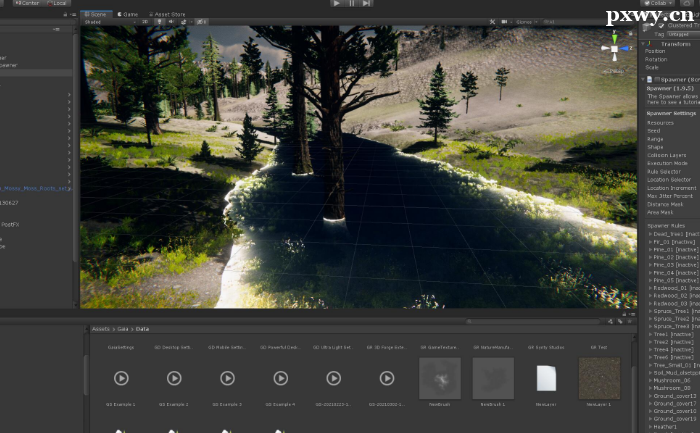
Task: Select the NewLayer 1 texture thumbnail
Action: [x=599, y=378]
